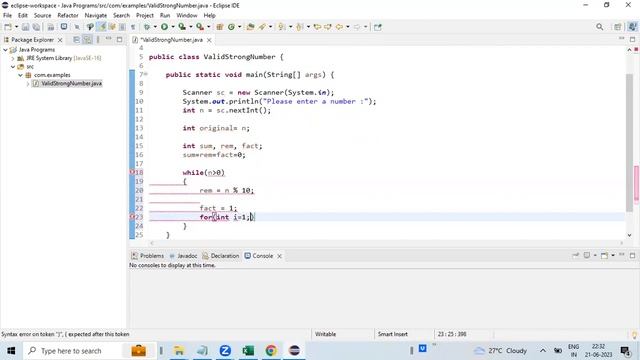The width and height of the screenshot is (640, 360).
Task: Click Windows Start button
Action: click(x=11, y=351)
